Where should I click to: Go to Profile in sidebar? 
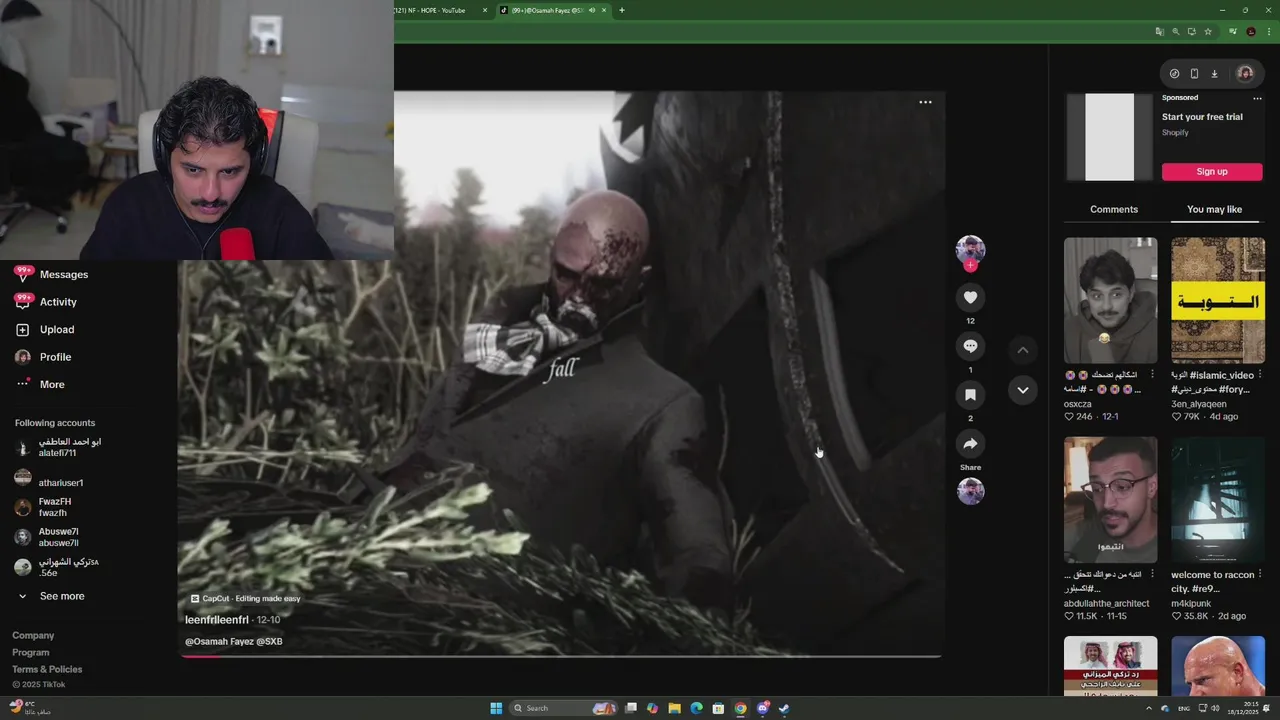tap(43, 357)
